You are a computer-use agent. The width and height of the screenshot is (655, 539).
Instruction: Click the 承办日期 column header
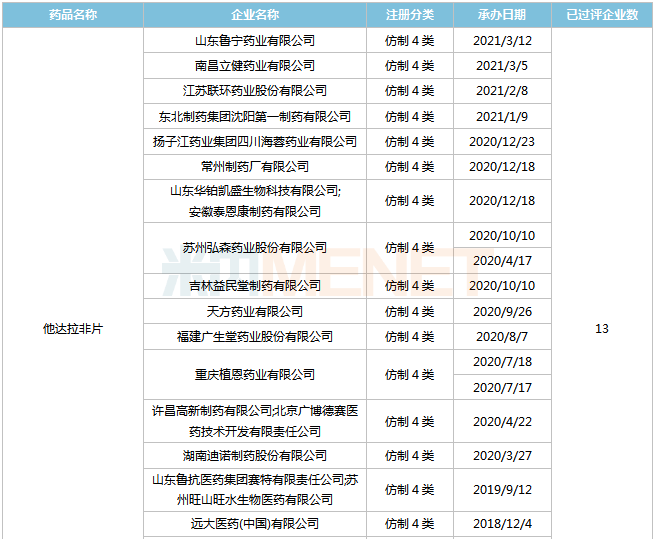[502, 15]
